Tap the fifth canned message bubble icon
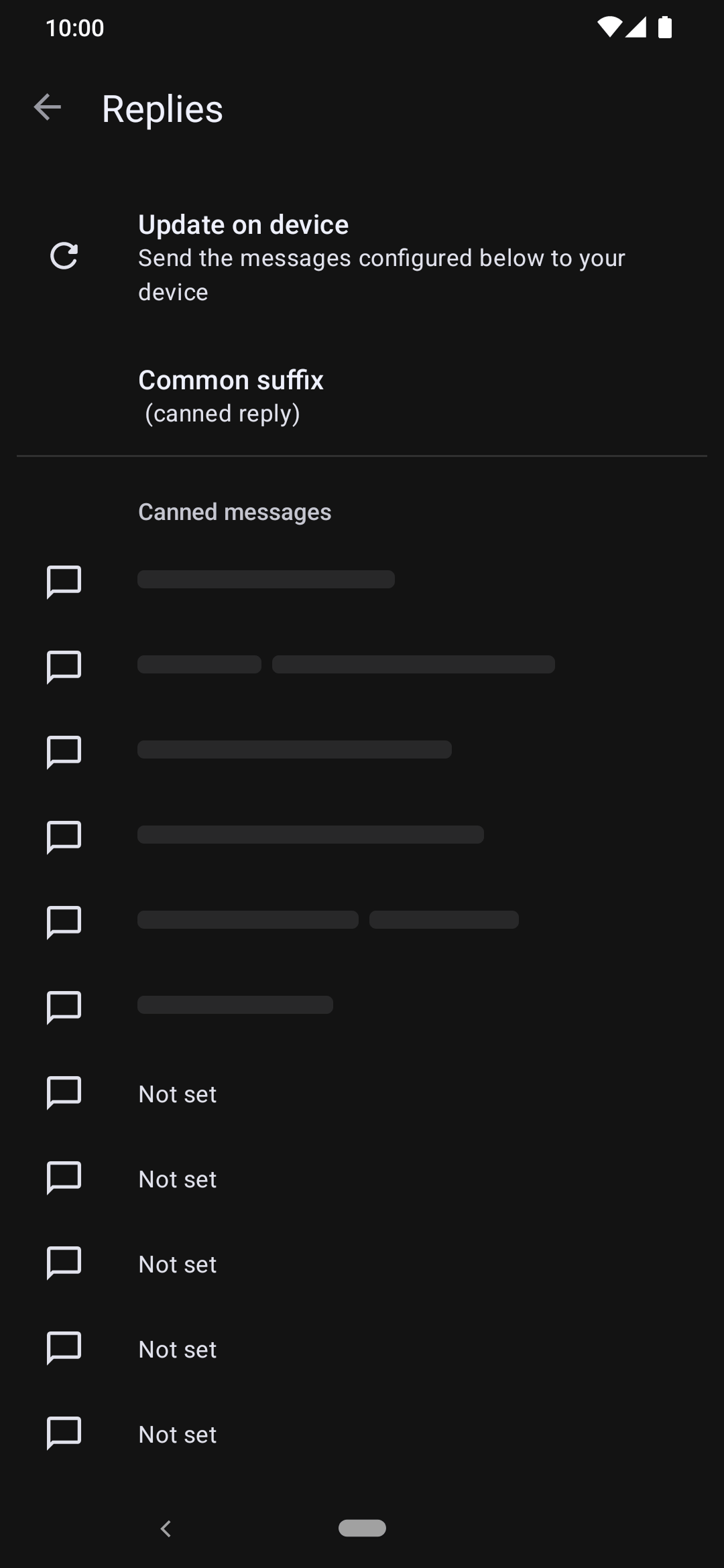Viewport: 724px width, 1568px height. click(x=64, y=921)
